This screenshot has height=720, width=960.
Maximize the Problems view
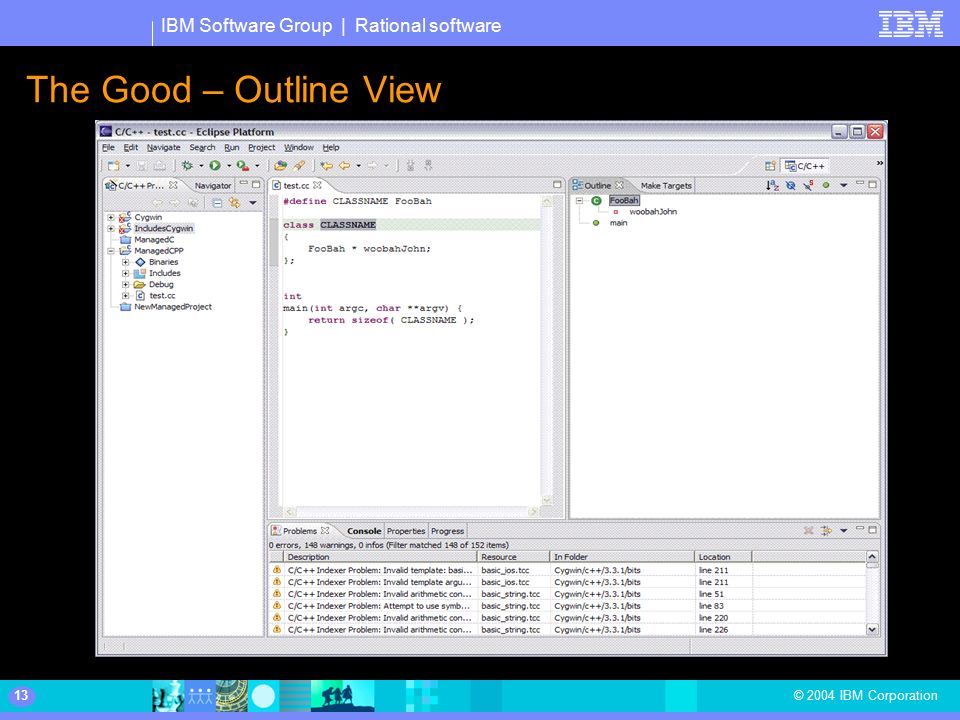[x=873, y=530]
